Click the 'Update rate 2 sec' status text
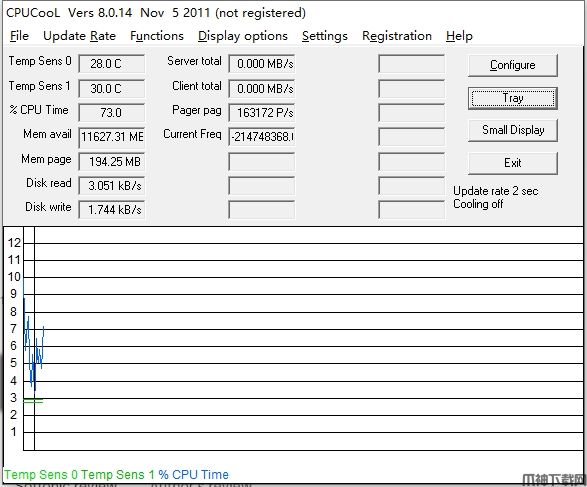Image resolution: width=587 pixels, height=487 pixels. pyautogui.click(x=496, y=191)
